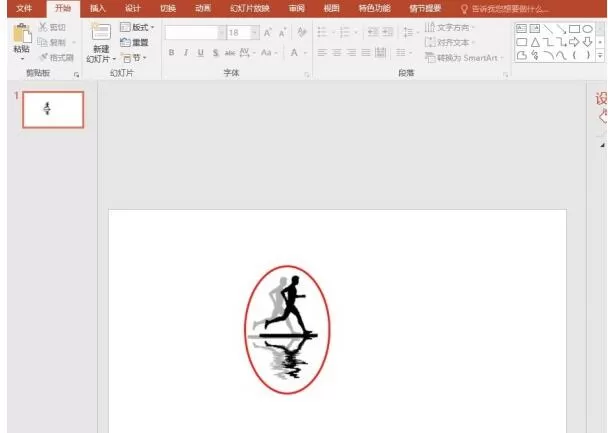Click the New Slide (新建幻灯片) icon
The height and width of the screenshot is (433, 608).
coord(100,31)
